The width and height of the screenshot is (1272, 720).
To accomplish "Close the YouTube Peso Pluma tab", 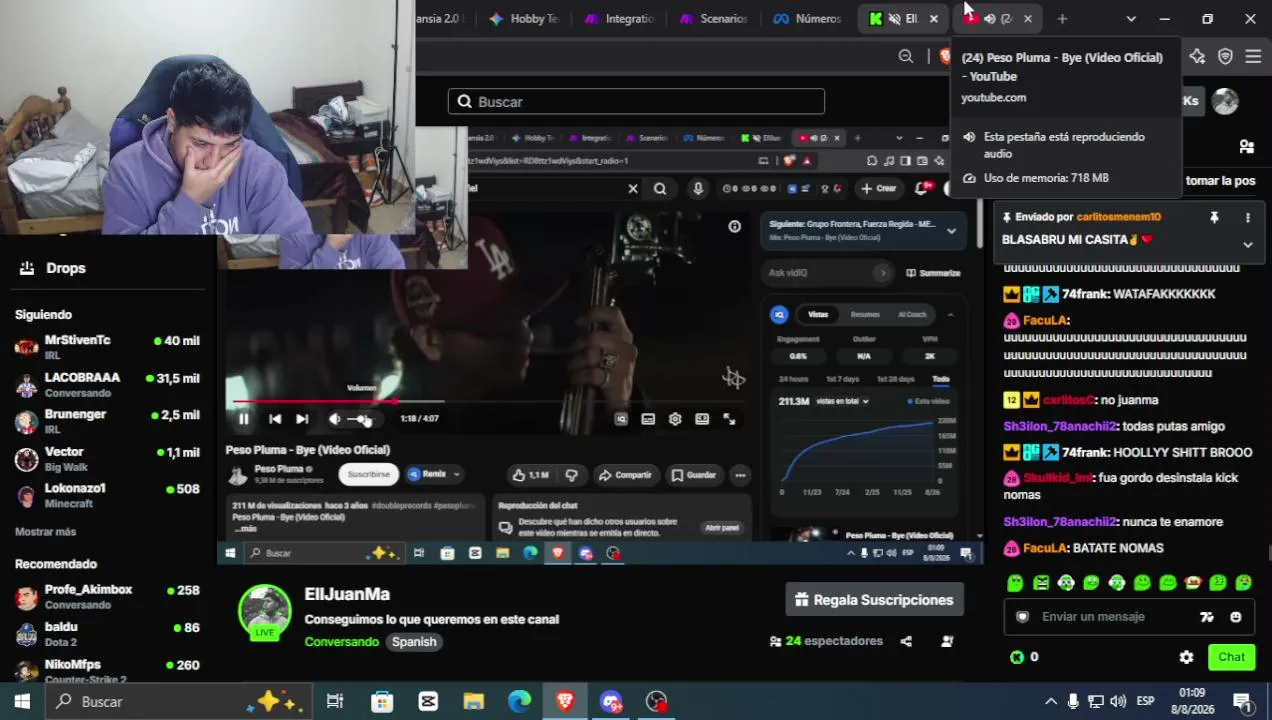I will coord(1027,19).
